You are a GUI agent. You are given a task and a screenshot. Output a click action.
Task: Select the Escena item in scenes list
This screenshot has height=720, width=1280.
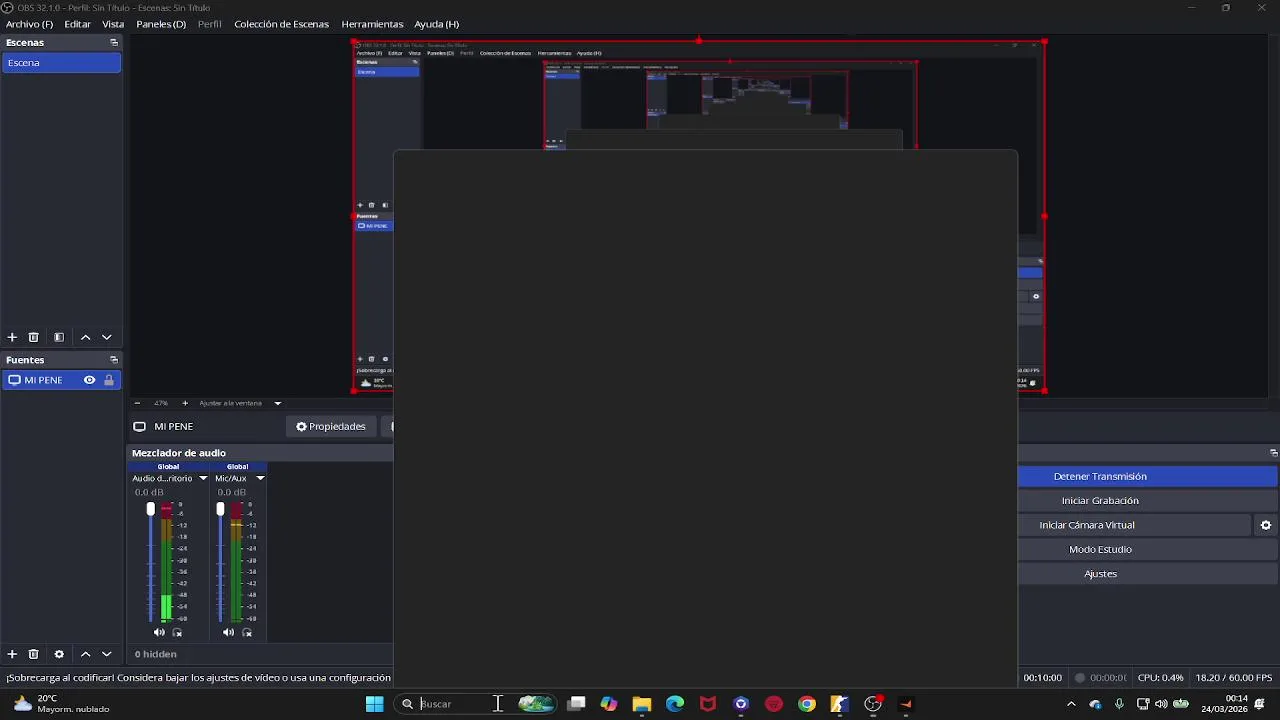click(x=61, y=63)
